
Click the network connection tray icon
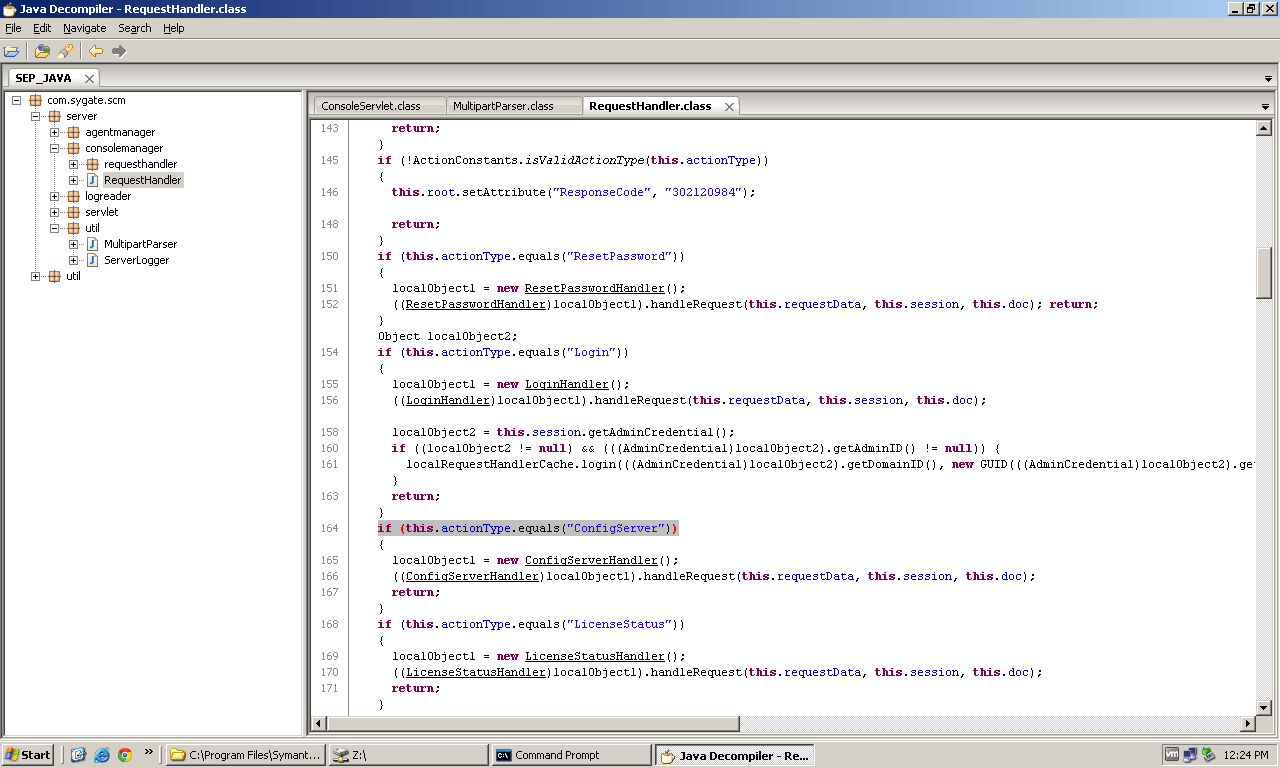[1190, 755]
